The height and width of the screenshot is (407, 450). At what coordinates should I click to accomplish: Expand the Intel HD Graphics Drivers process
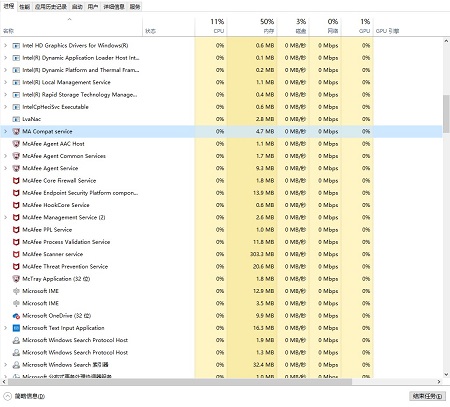point(5,46)
